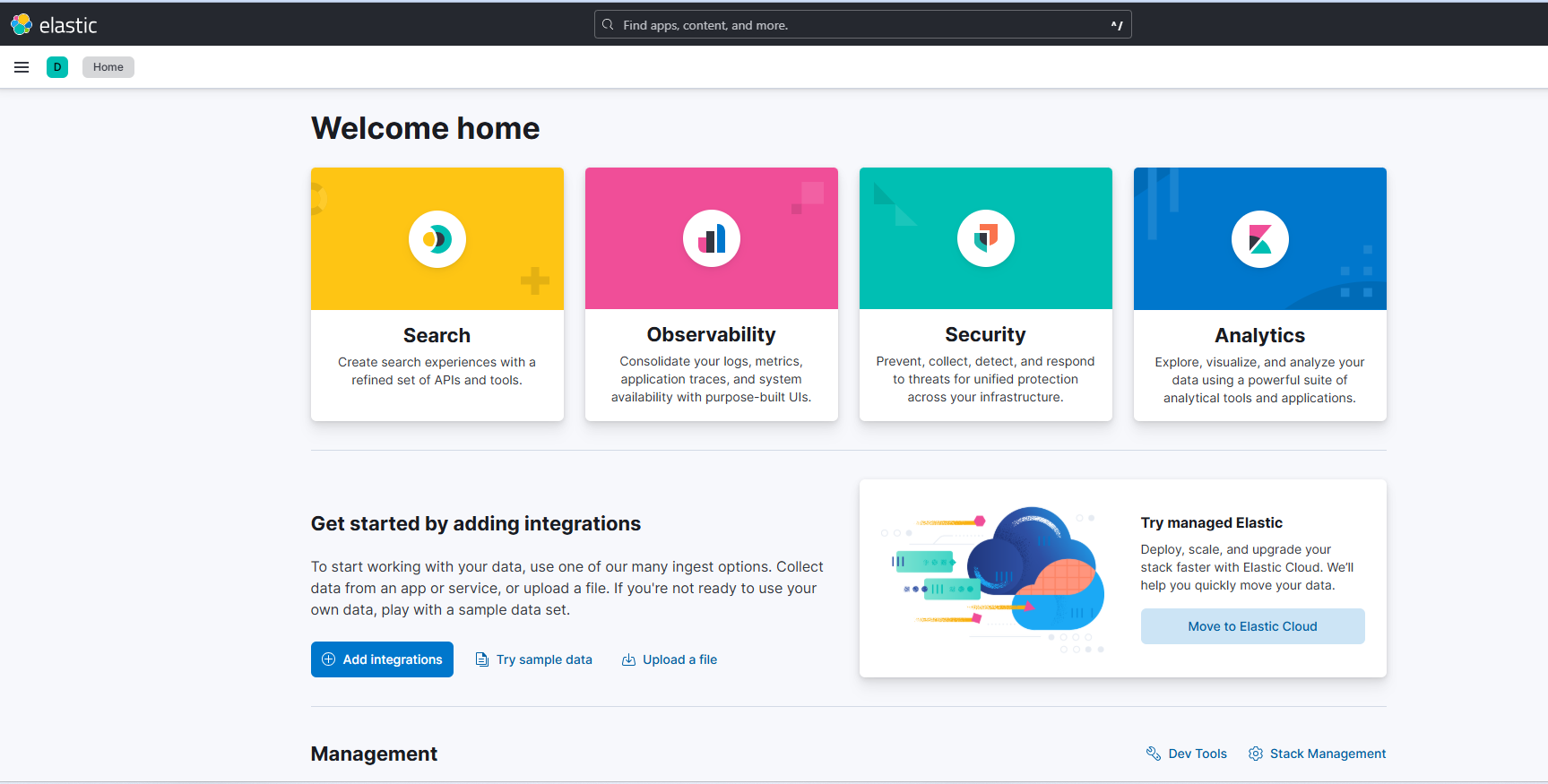
Task: Click the Kibana Analytics logo icon
Action: point(1260,239)
